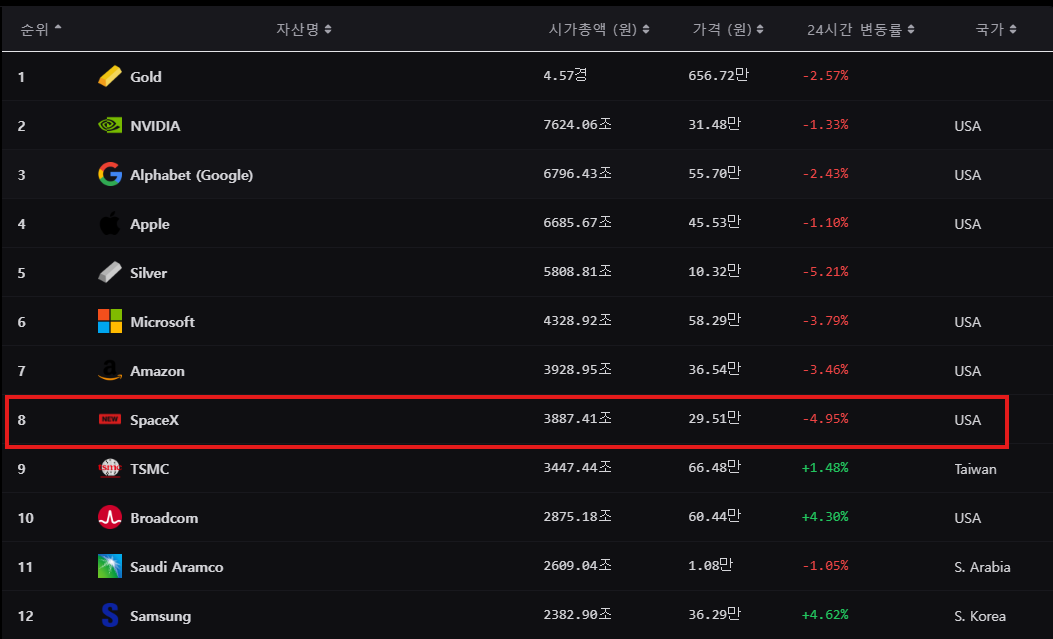Screen dimensions: 1053x639
Task: Click Amazon price 36.54만
Action: (715, 369)
